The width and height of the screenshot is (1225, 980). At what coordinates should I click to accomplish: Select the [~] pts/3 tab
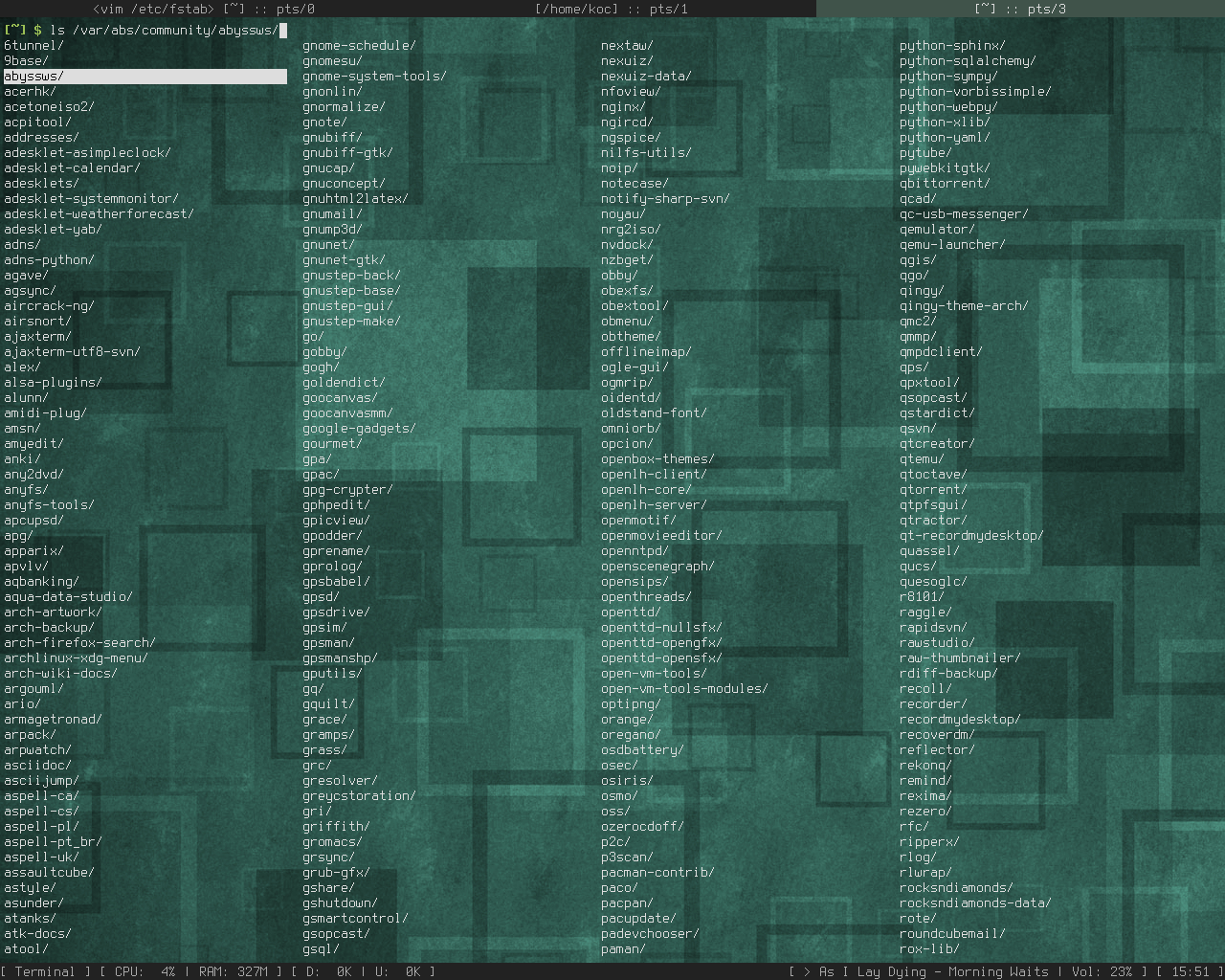coord(1020,9)
